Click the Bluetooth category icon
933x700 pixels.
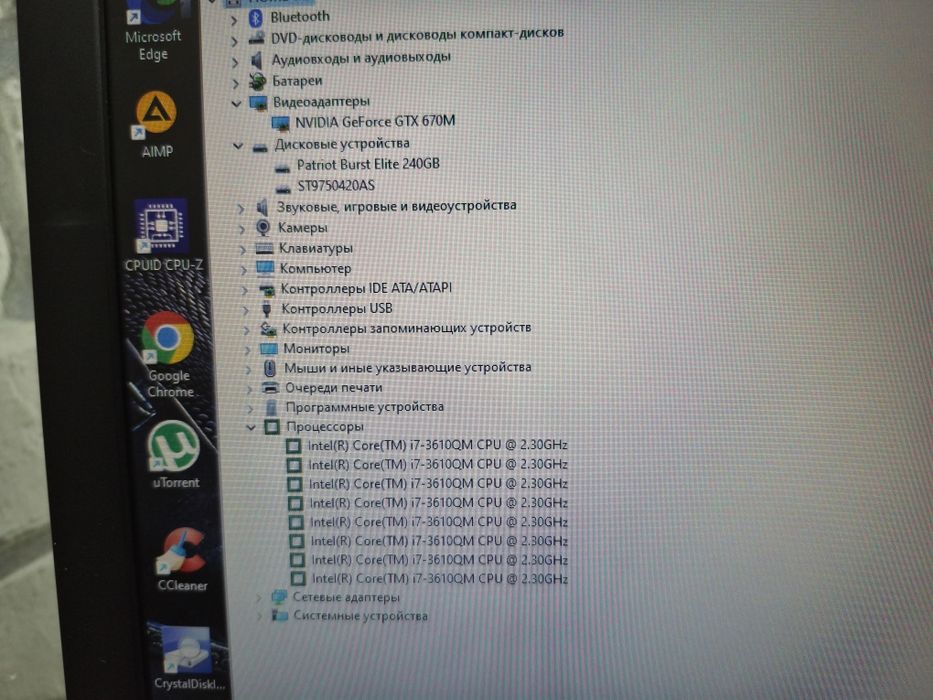click(x=256, y=18)
